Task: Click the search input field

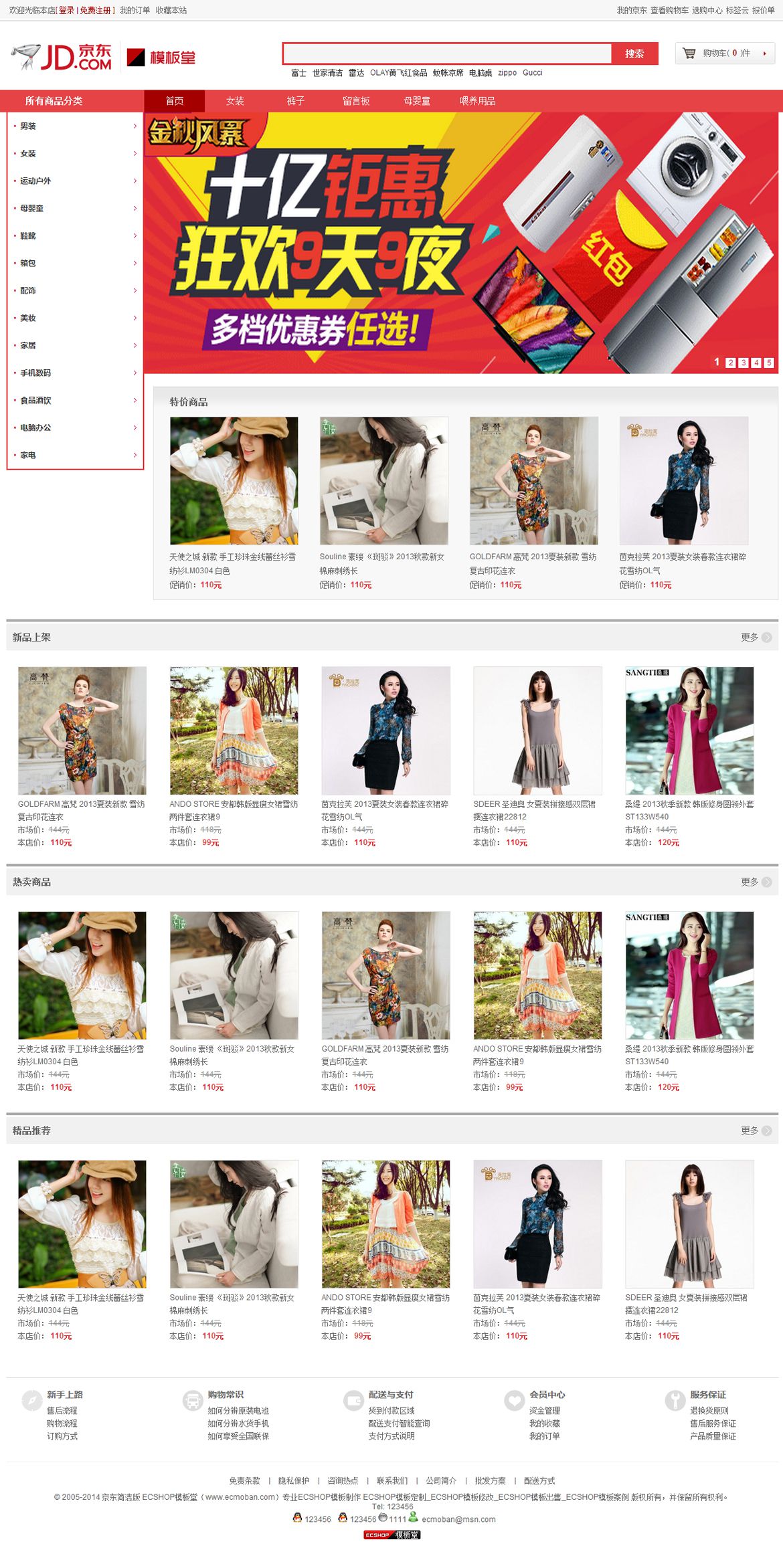Action: coord(447,54)
